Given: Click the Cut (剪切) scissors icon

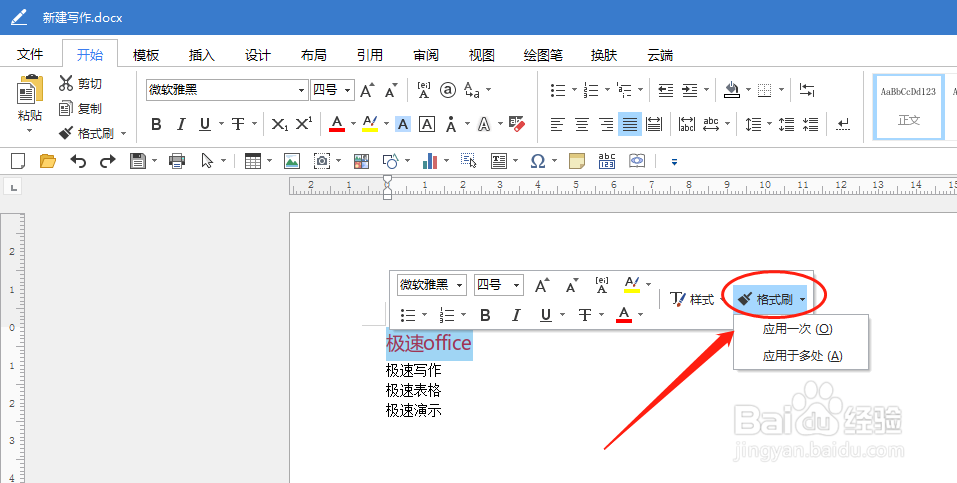Looking at the screenshot, I should pyautogui.click(x=66, y=83).
